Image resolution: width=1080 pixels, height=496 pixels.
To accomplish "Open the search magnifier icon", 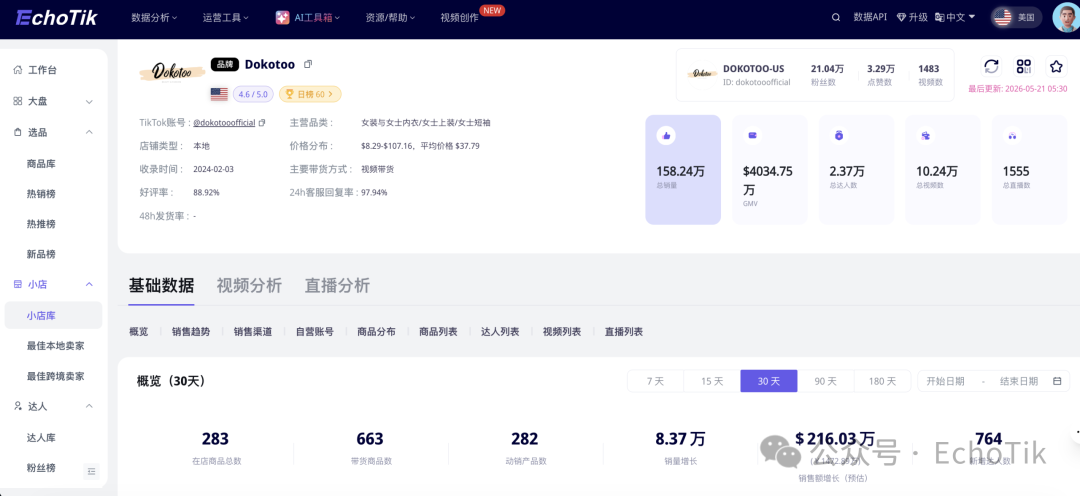I will [x=835, y=18].
